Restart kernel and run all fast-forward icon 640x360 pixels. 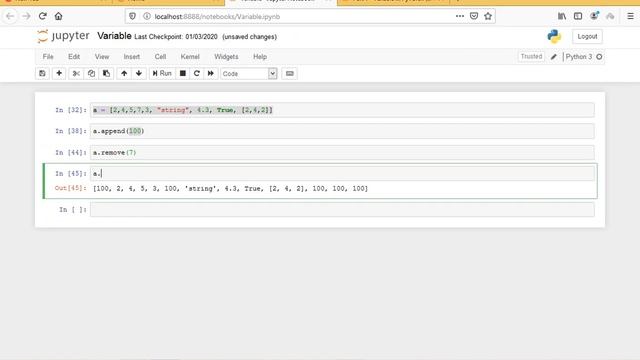click(x=211, y=73)
